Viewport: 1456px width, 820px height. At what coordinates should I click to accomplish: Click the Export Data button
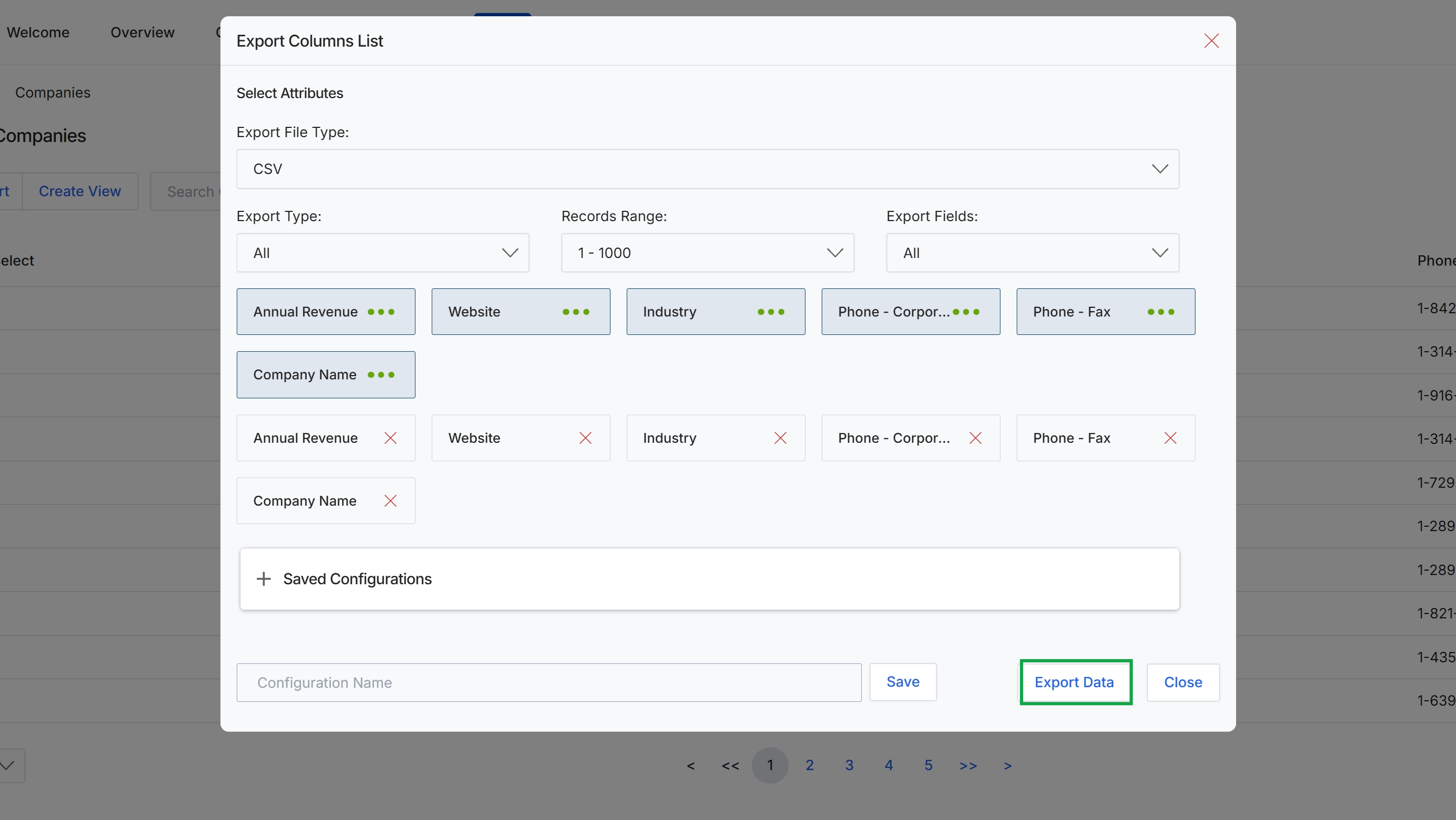pos(1076,682)
